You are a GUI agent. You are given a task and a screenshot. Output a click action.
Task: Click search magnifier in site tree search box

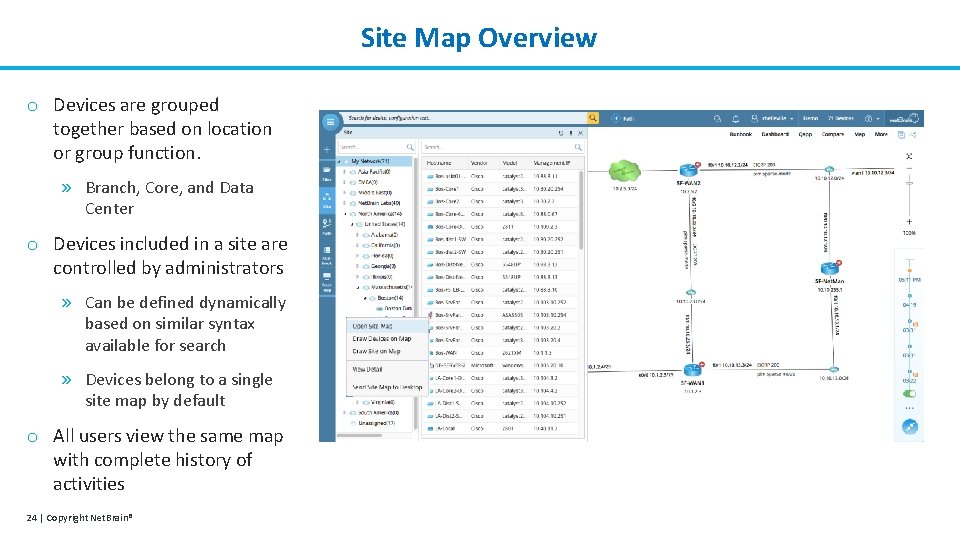tap(410, 147)
